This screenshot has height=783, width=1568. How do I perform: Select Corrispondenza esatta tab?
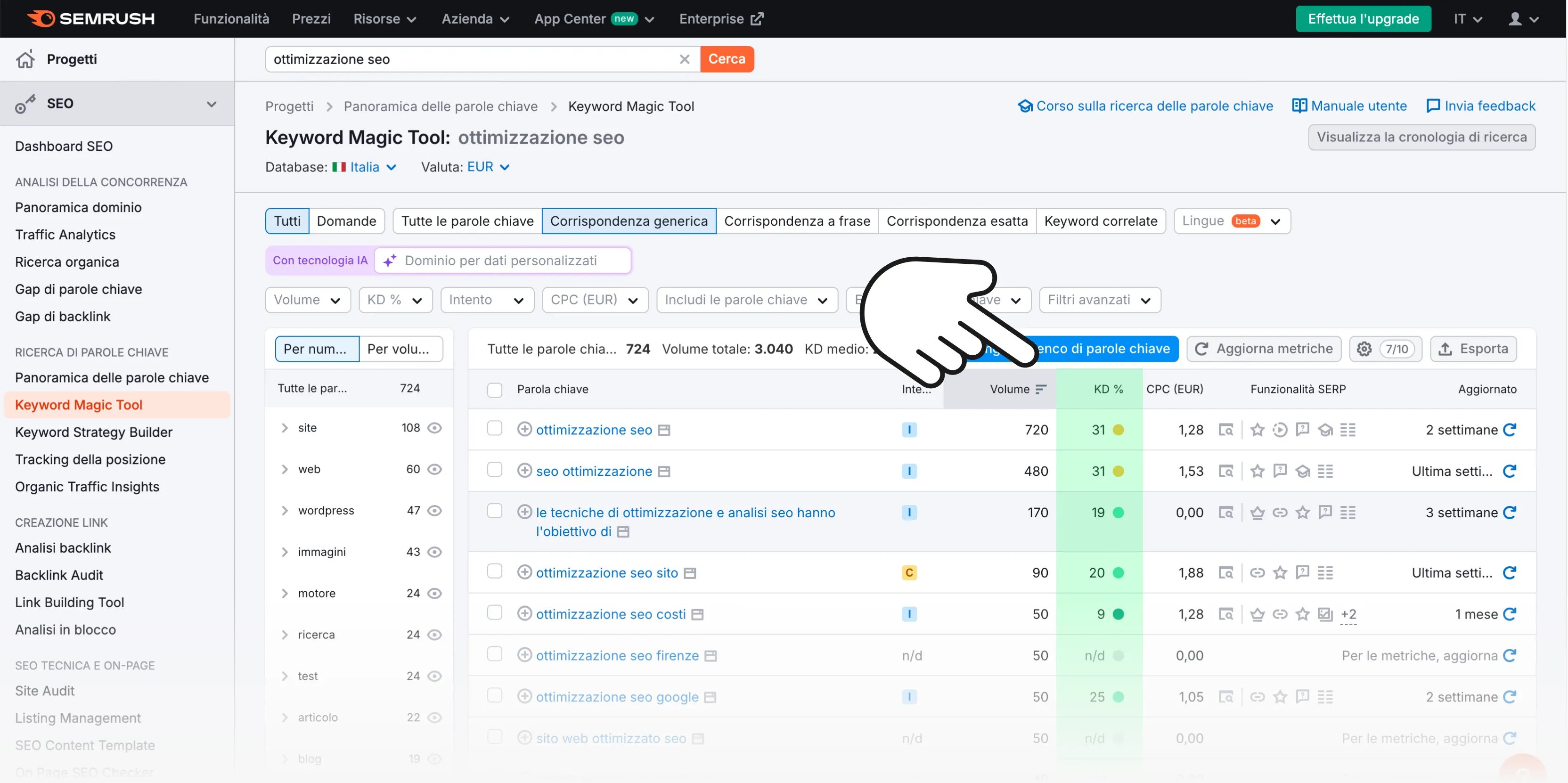[957, 221]
